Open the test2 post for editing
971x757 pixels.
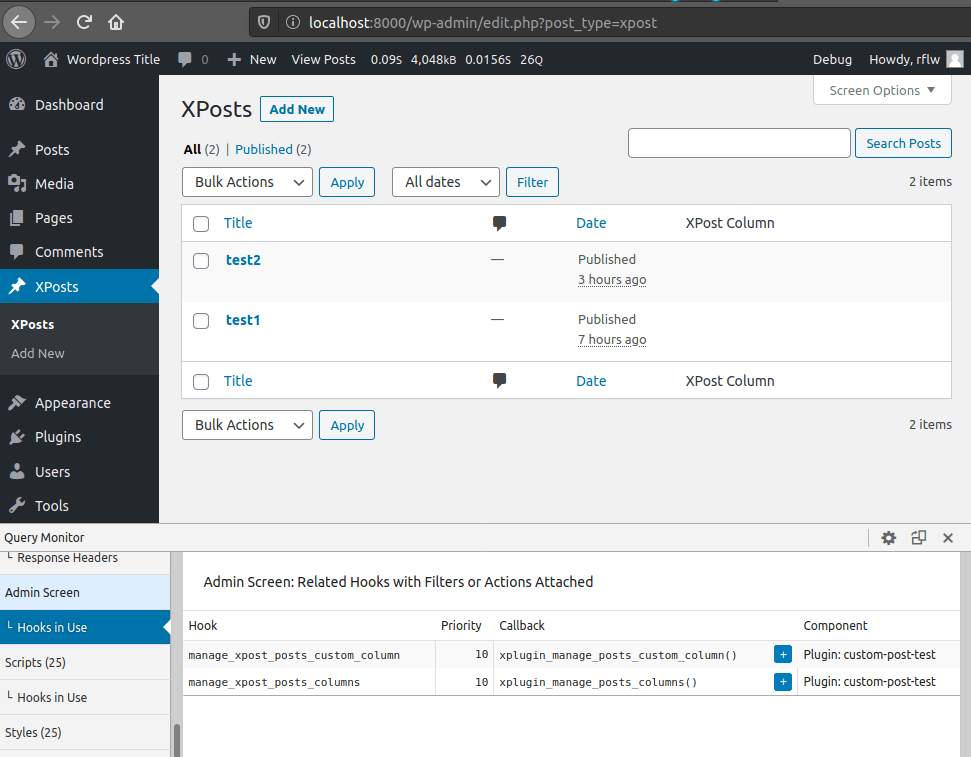[243, 259]
